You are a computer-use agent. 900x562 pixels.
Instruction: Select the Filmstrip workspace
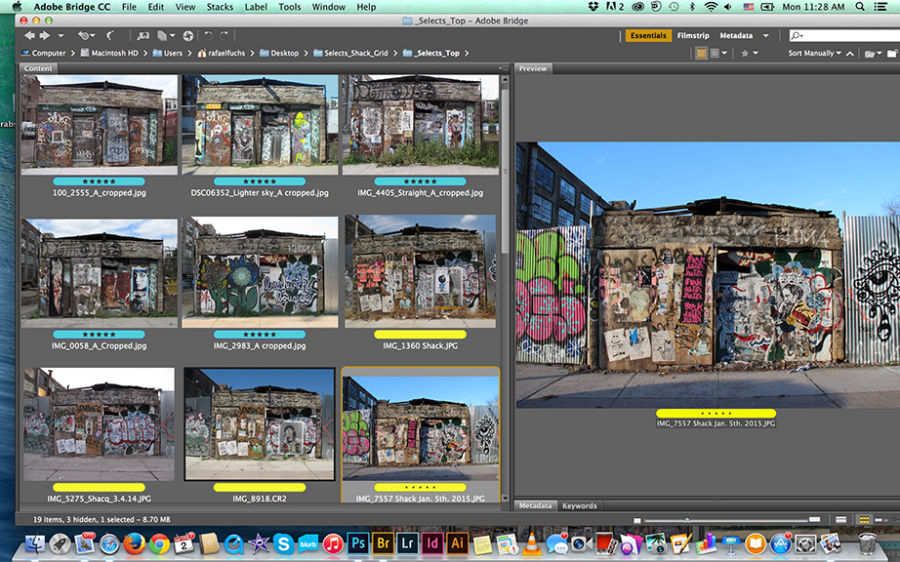(x=693, y=36)
